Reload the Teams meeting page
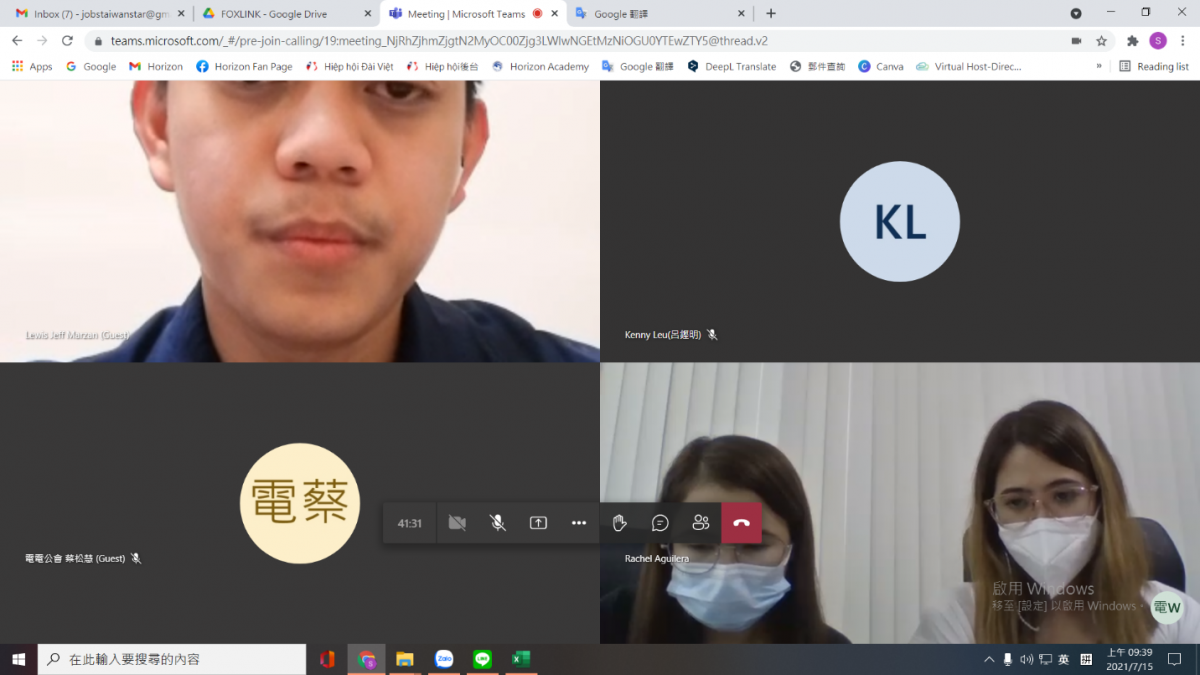This screenshot has height=675, width=1200. point(67,41)
